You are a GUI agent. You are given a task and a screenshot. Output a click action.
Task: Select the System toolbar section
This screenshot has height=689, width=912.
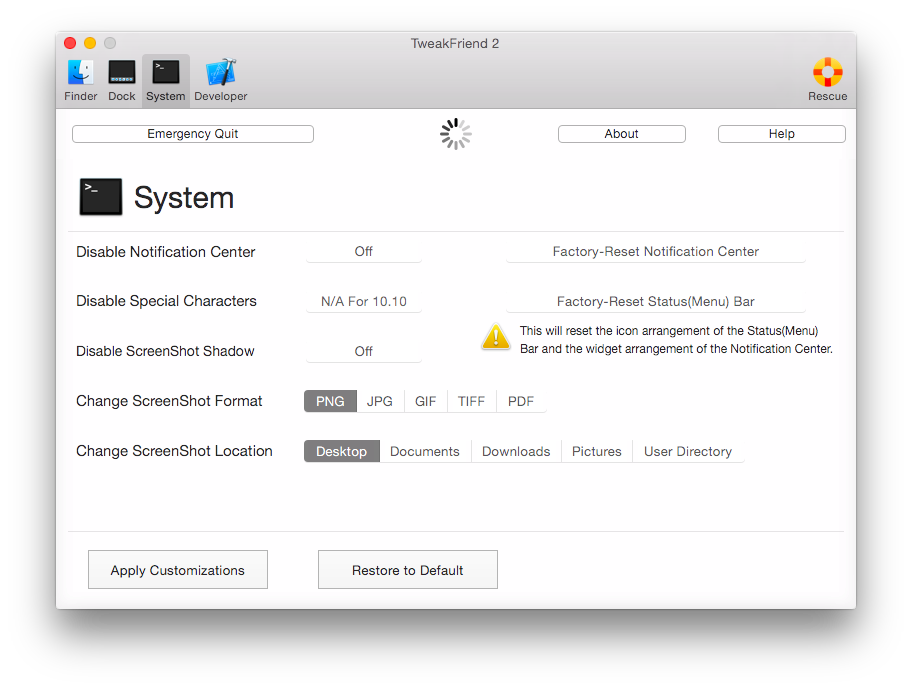[166, 81]
